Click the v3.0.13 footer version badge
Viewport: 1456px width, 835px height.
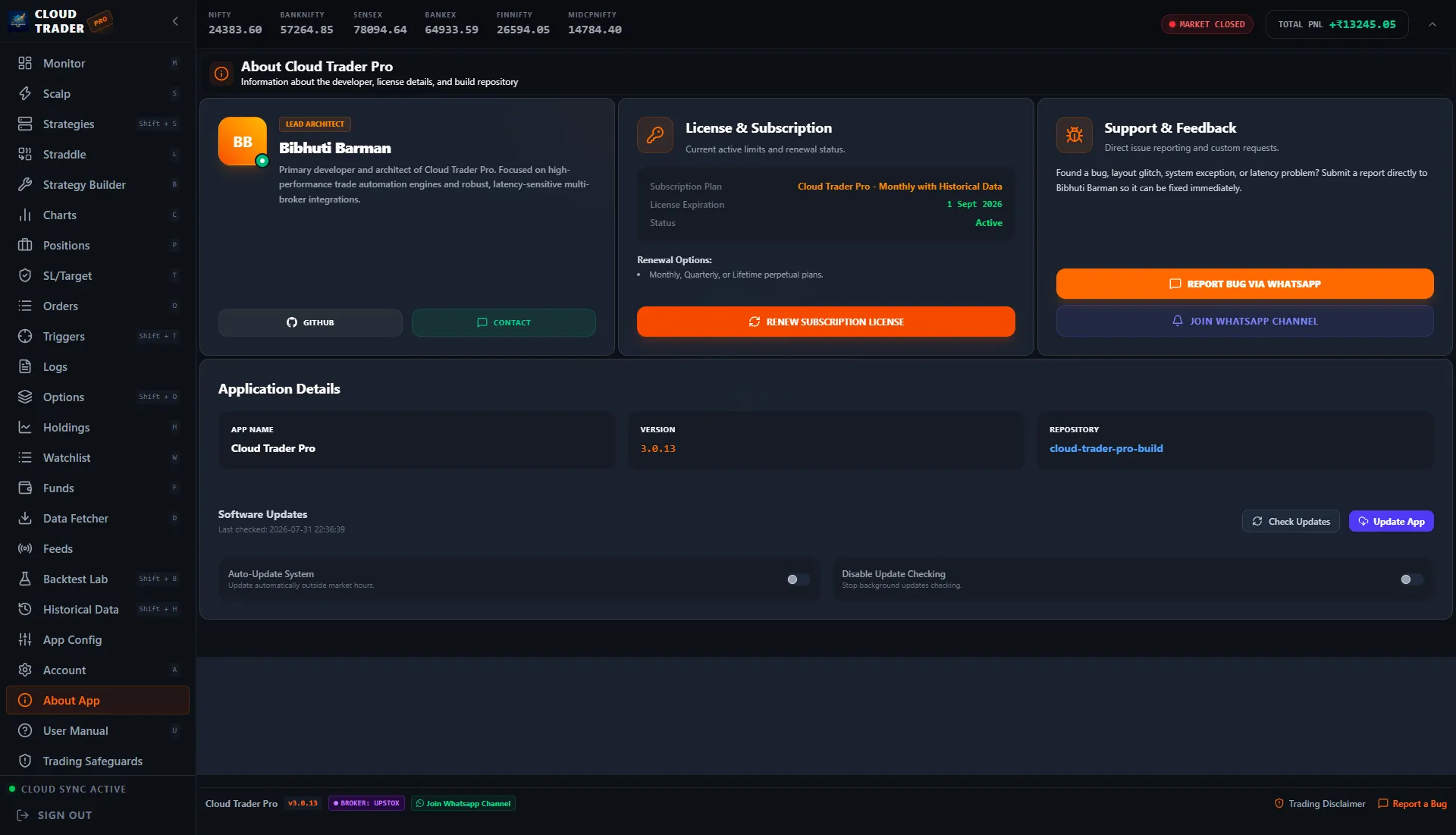pyautogui.click(x=303, y=803)
